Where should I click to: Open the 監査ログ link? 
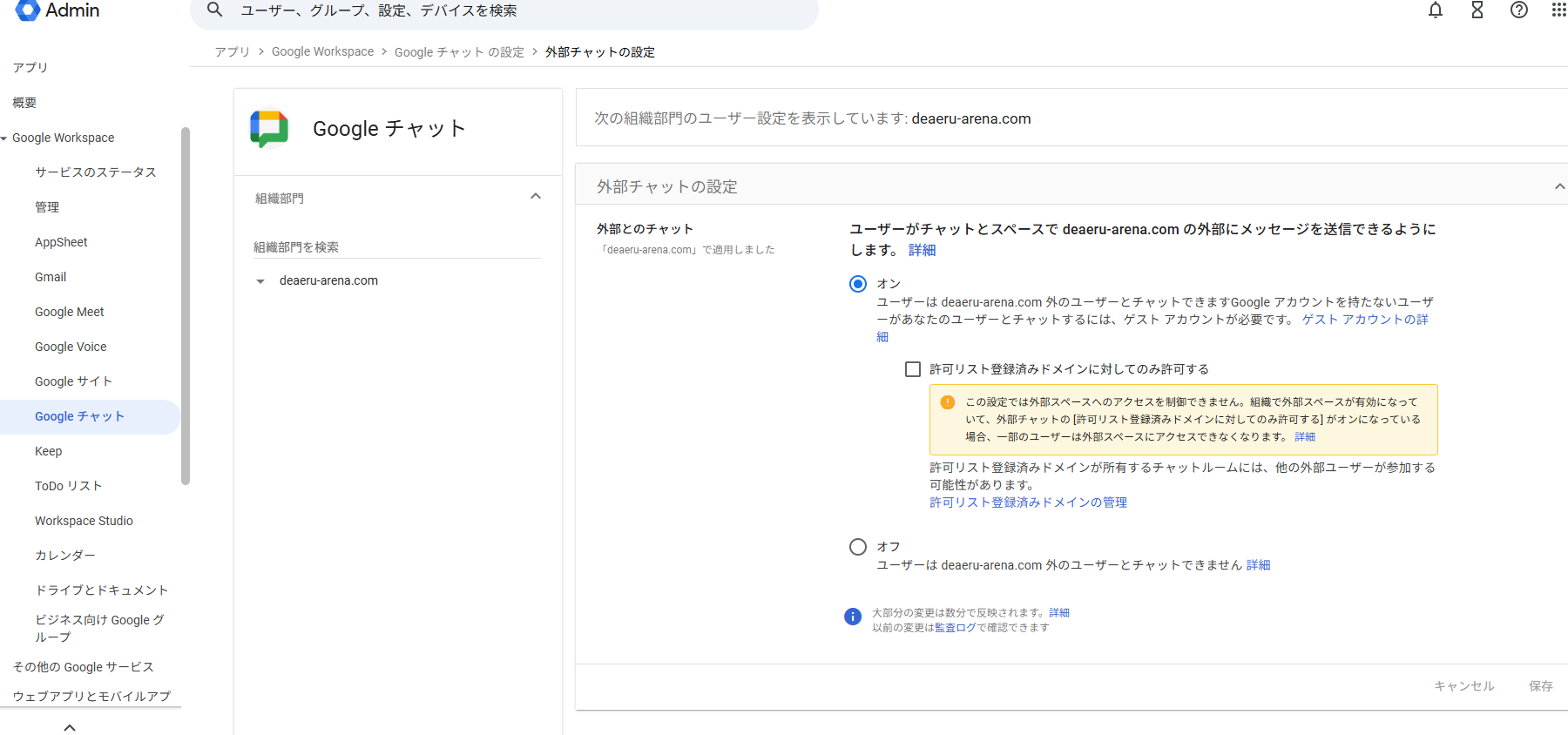(x=956, y=628)
